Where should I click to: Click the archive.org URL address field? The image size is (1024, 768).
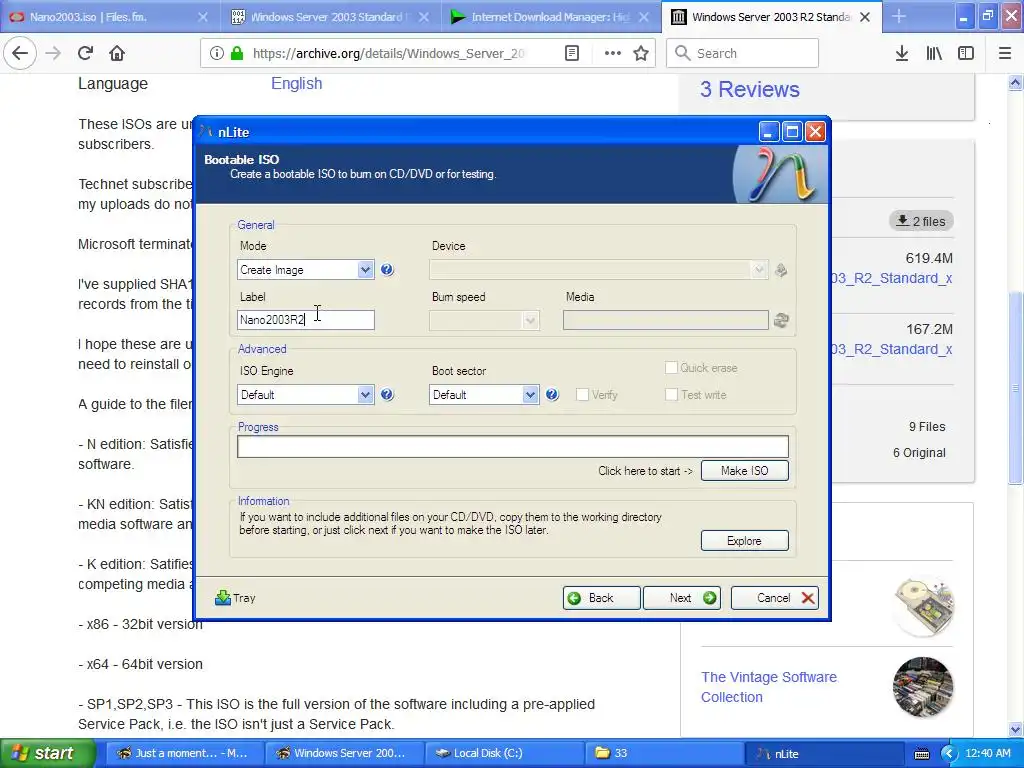click(x=389, y=53)
